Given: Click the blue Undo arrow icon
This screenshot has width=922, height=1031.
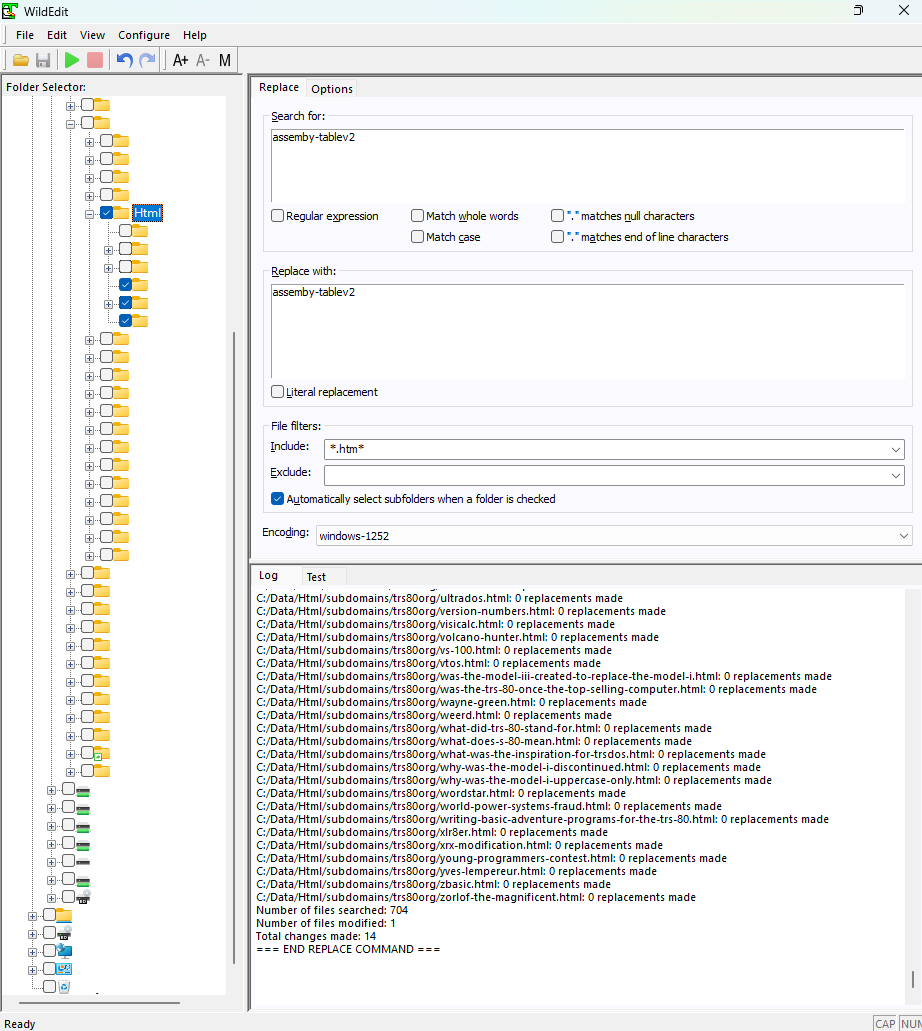Looking at the screenshot, I should (124, 60).
